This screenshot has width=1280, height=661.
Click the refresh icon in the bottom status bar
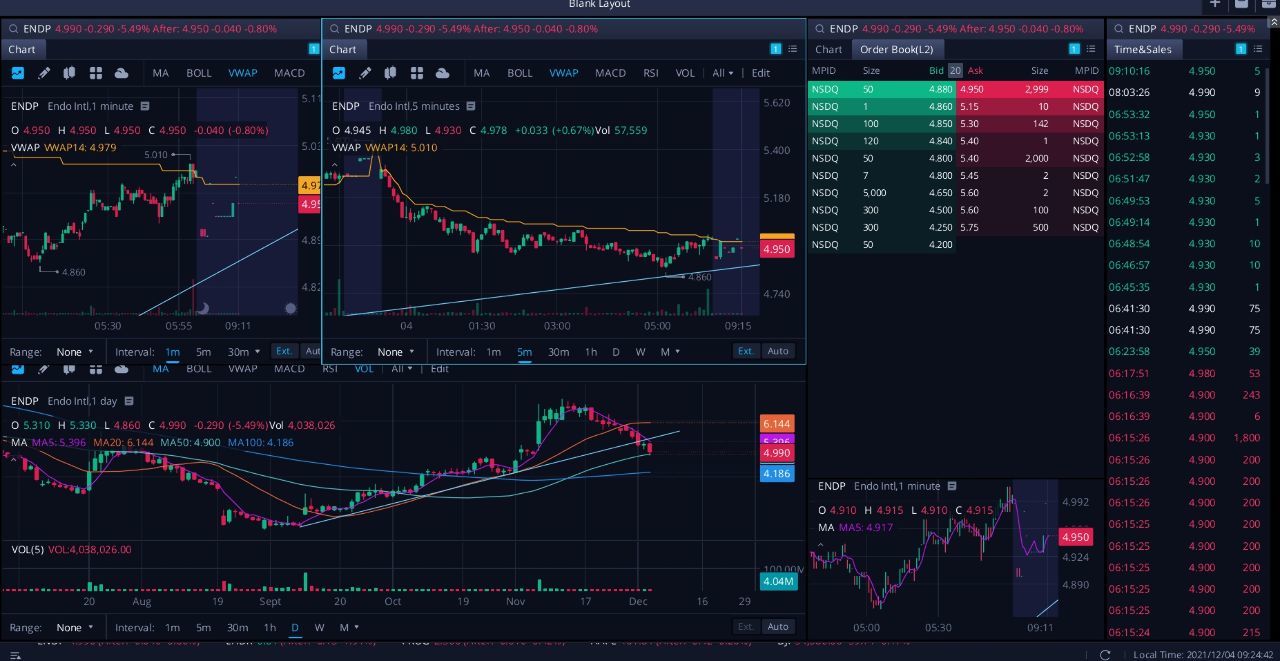coord(1105,654)
